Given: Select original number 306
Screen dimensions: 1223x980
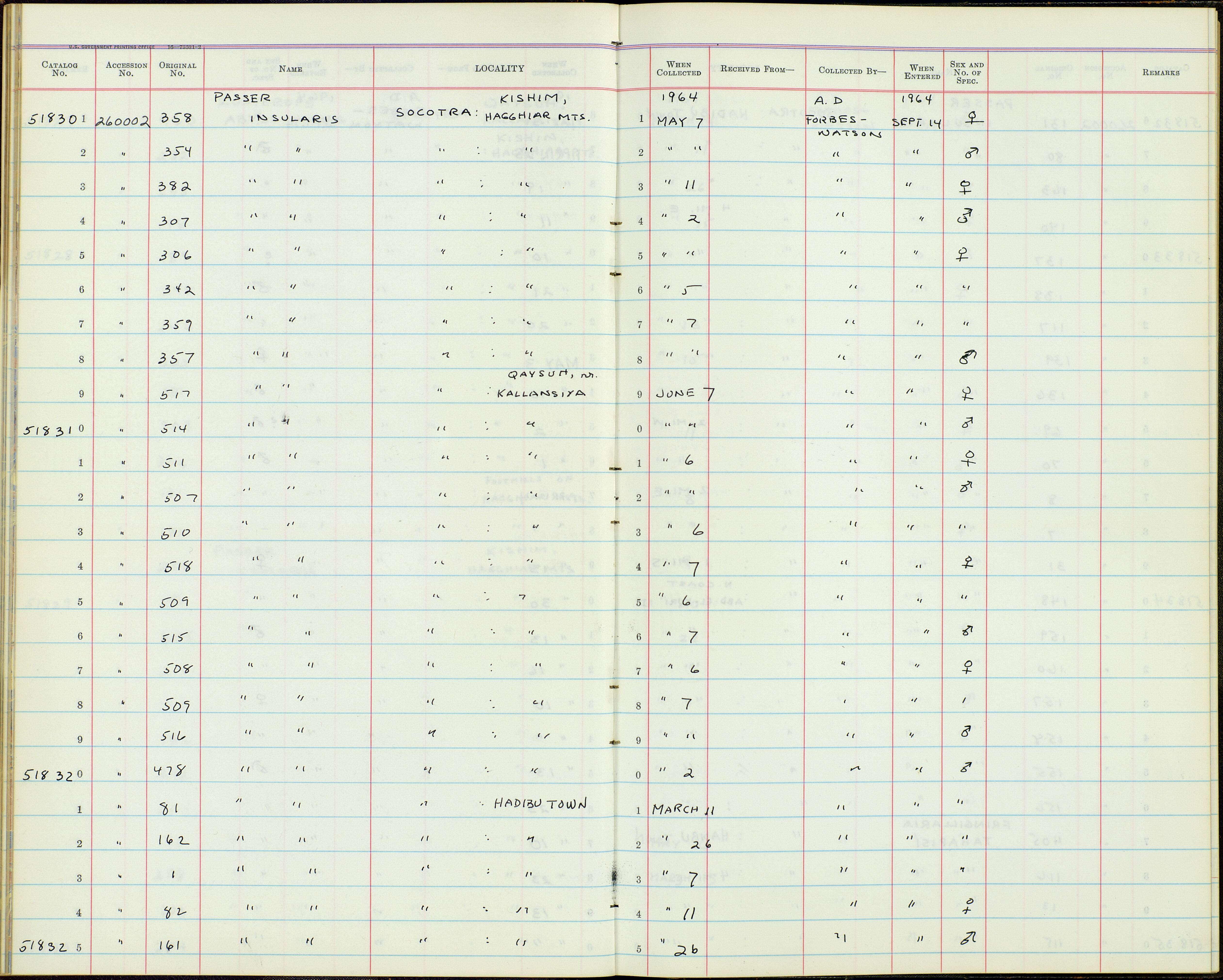Looking at the screenshot, I should pos(175,255).
